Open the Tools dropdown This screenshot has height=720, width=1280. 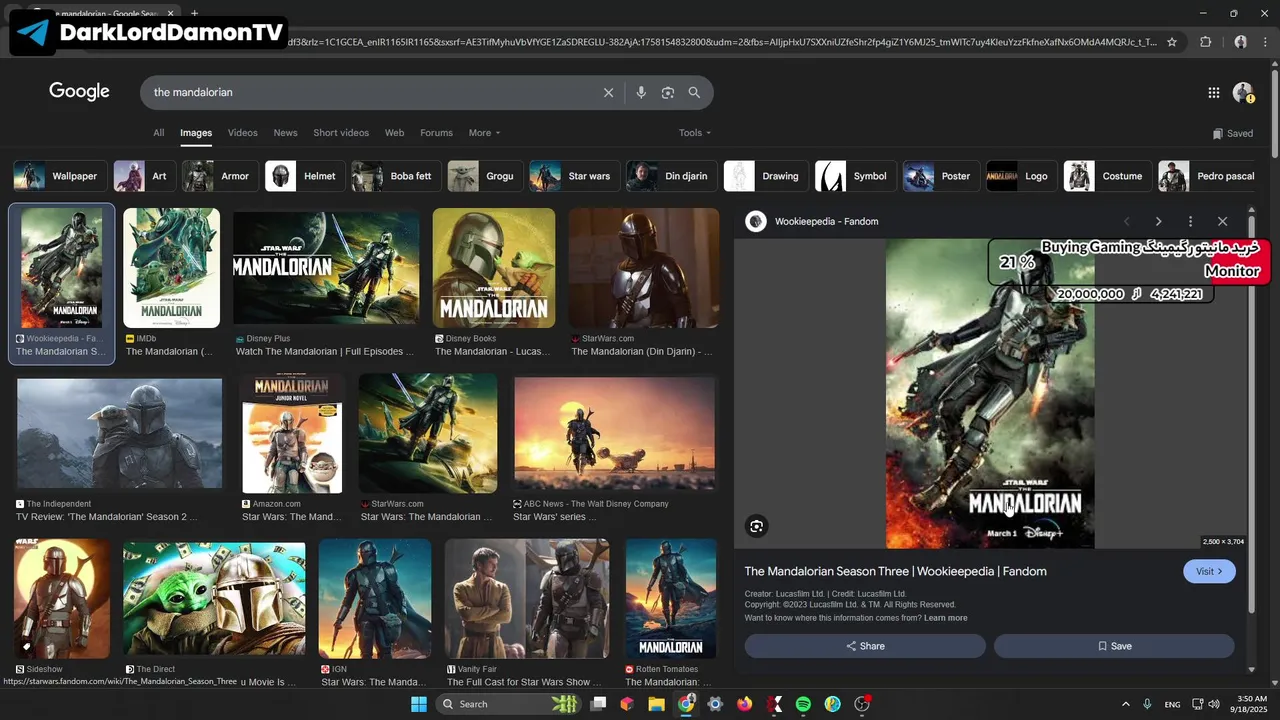coord(695,133)
